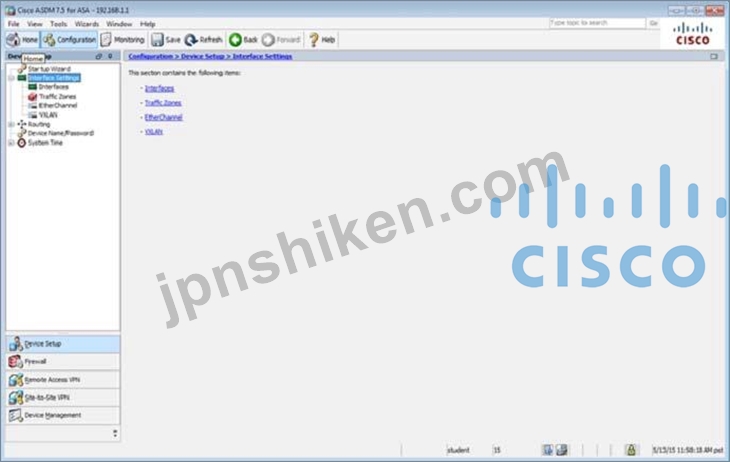Click the VXLAN tree icon
This screenshot has height=462, width=730.
point(32,115)
